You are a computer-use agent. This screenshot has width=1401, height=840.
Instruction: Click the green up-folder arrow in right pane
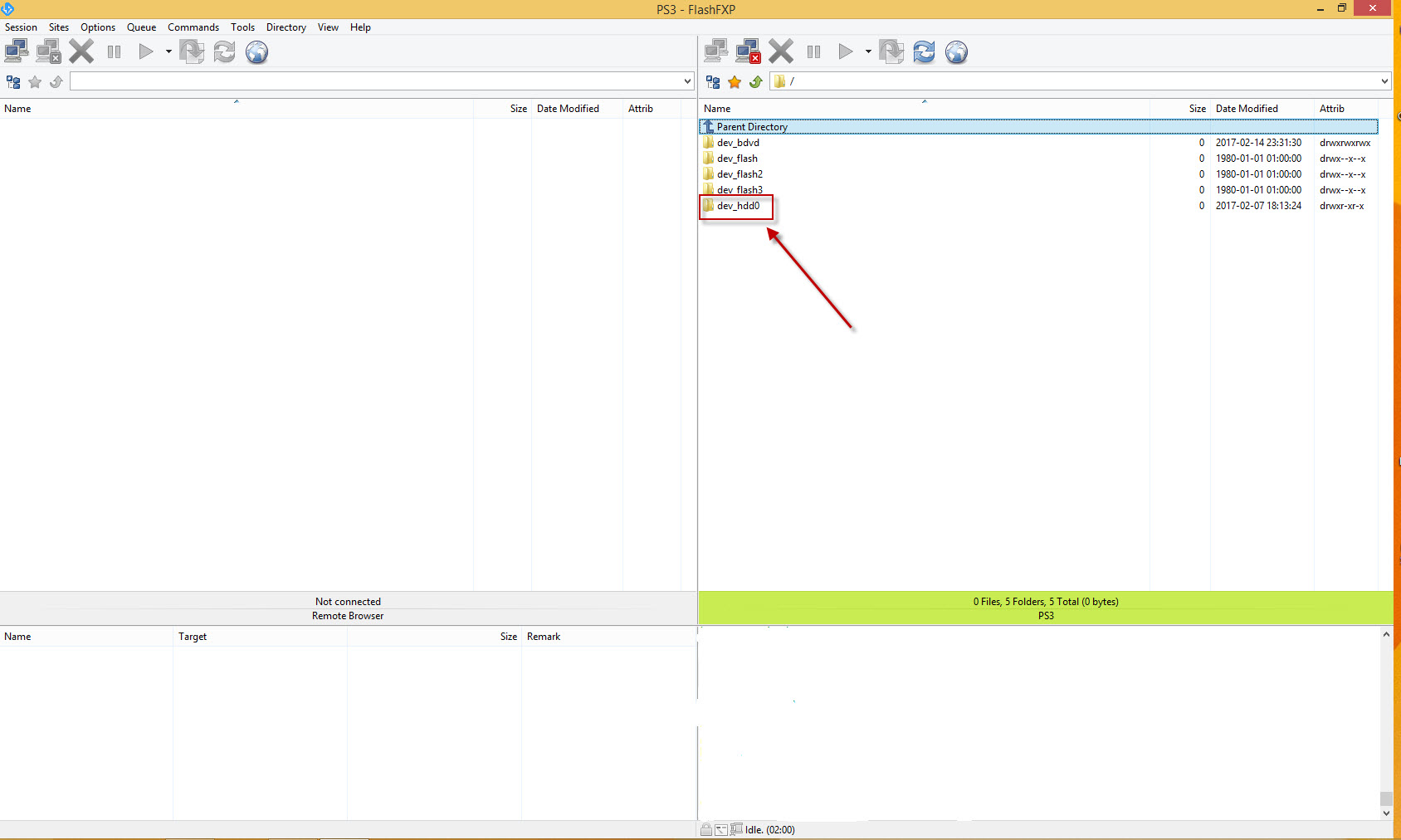click(755, 81)
